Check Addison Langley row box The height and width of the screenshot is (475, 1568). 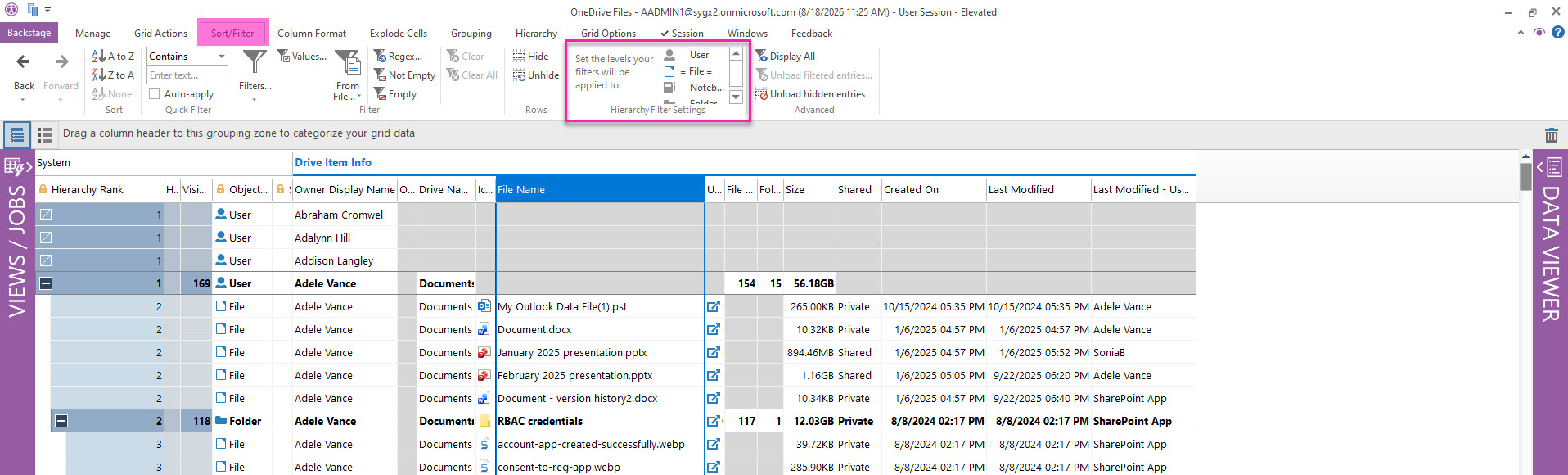coord(46,260)
